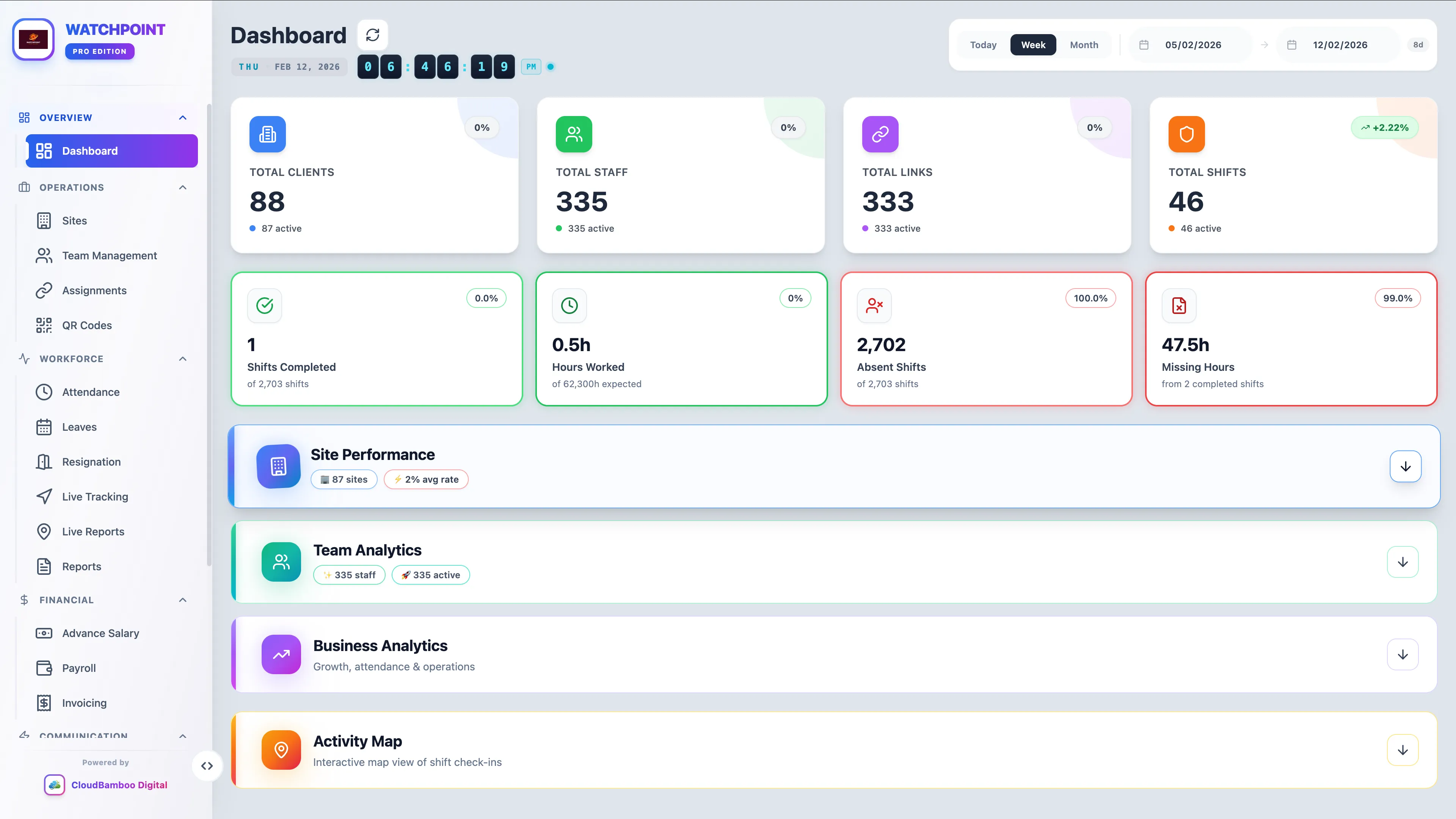Click the Invoicing icon in sidebar
The width and height of the screenshot is (1456, 819).
pos(45,703)
